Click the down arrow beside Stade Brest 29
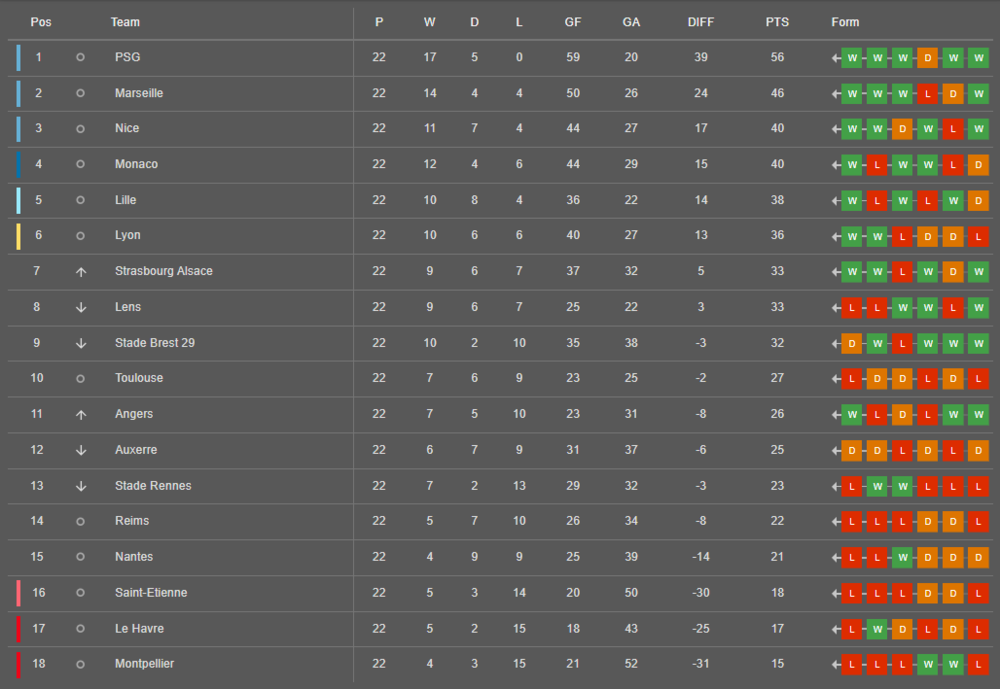Screen dimensions: 1000x689 point(81,343)
